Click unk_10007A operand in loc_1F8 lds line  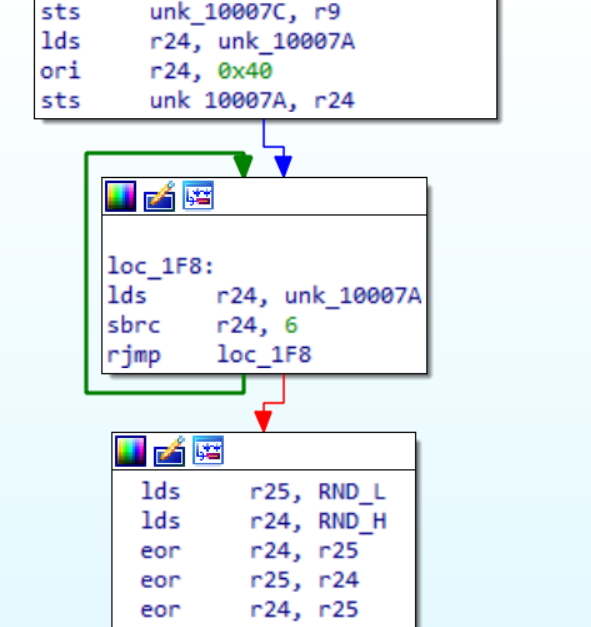click(353, 296)
